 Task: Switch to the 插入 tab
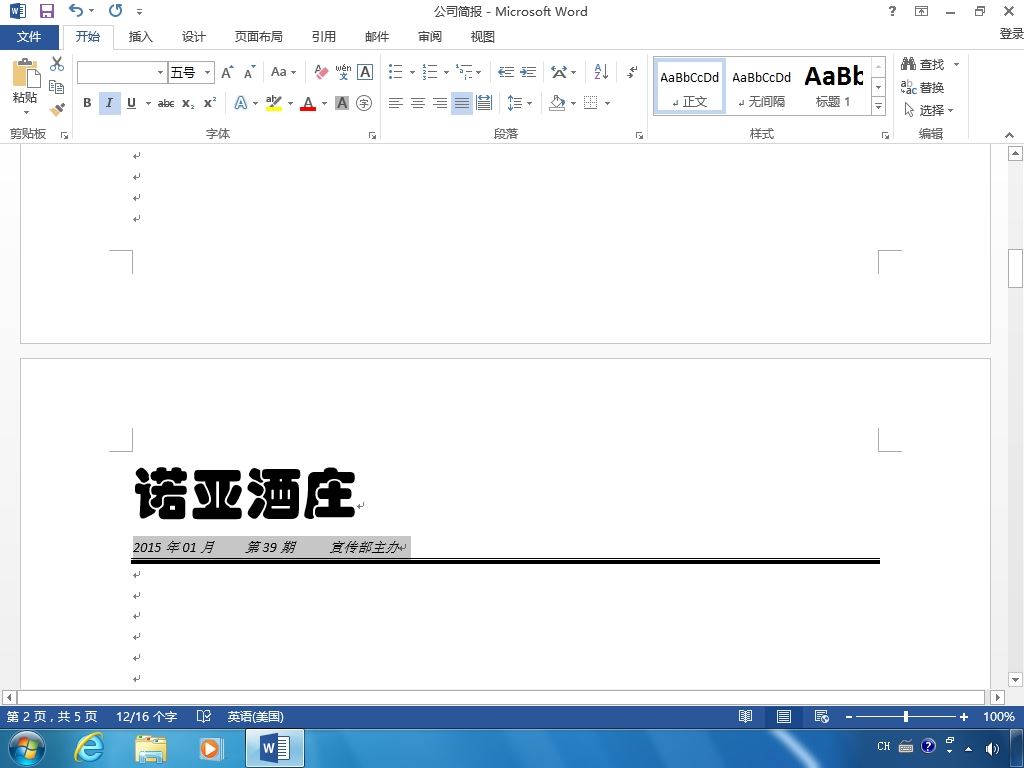[140, 37]
